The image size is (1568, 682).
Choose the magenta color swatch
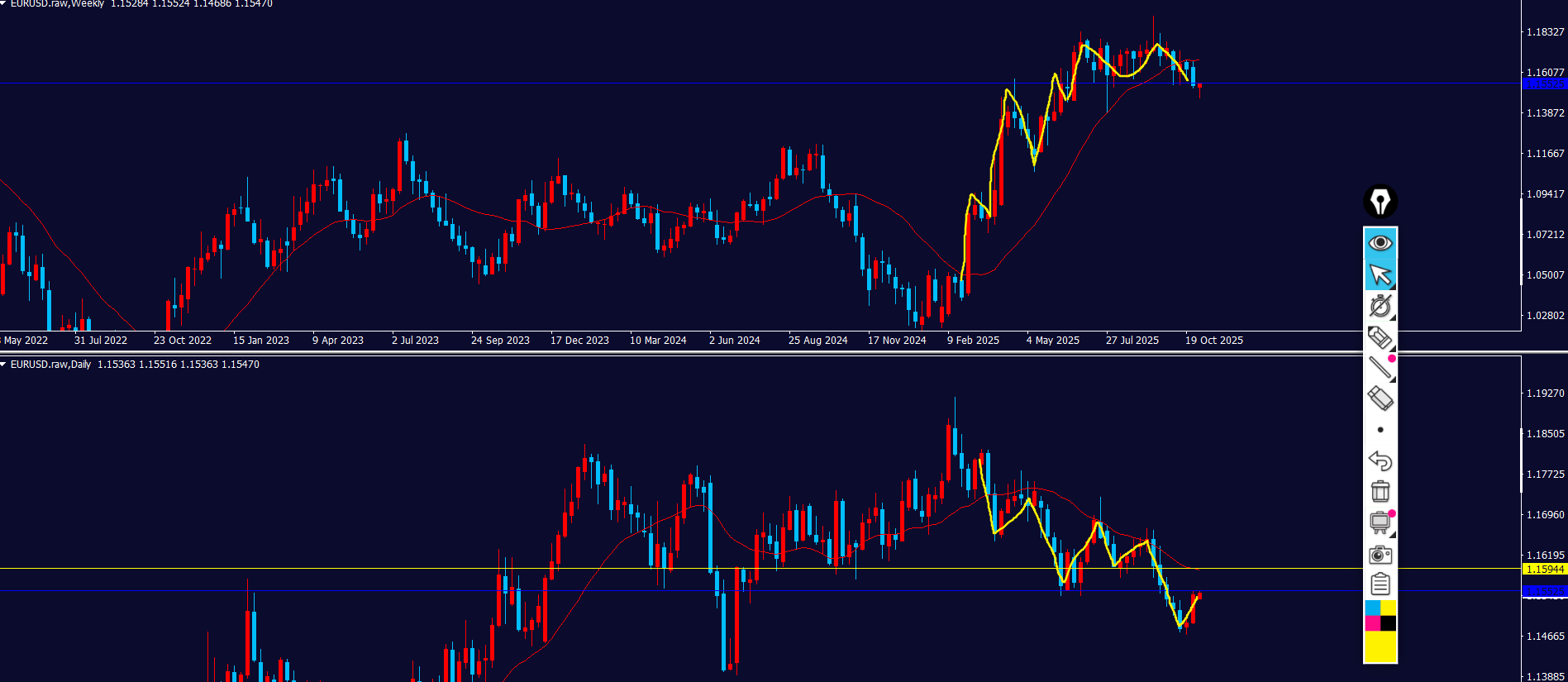point(1372,623)
